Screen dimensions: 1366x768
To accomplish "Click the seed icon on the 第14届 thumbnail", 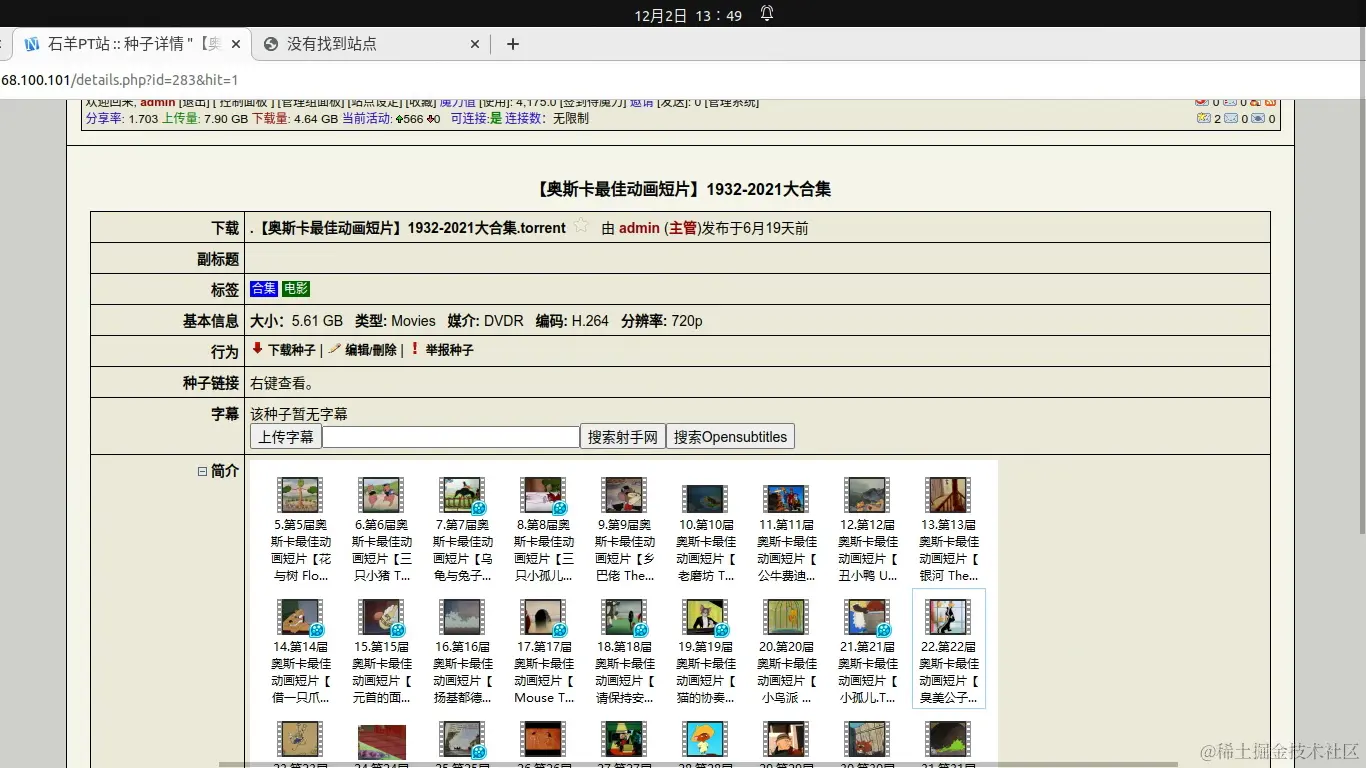I will point(315,628).
